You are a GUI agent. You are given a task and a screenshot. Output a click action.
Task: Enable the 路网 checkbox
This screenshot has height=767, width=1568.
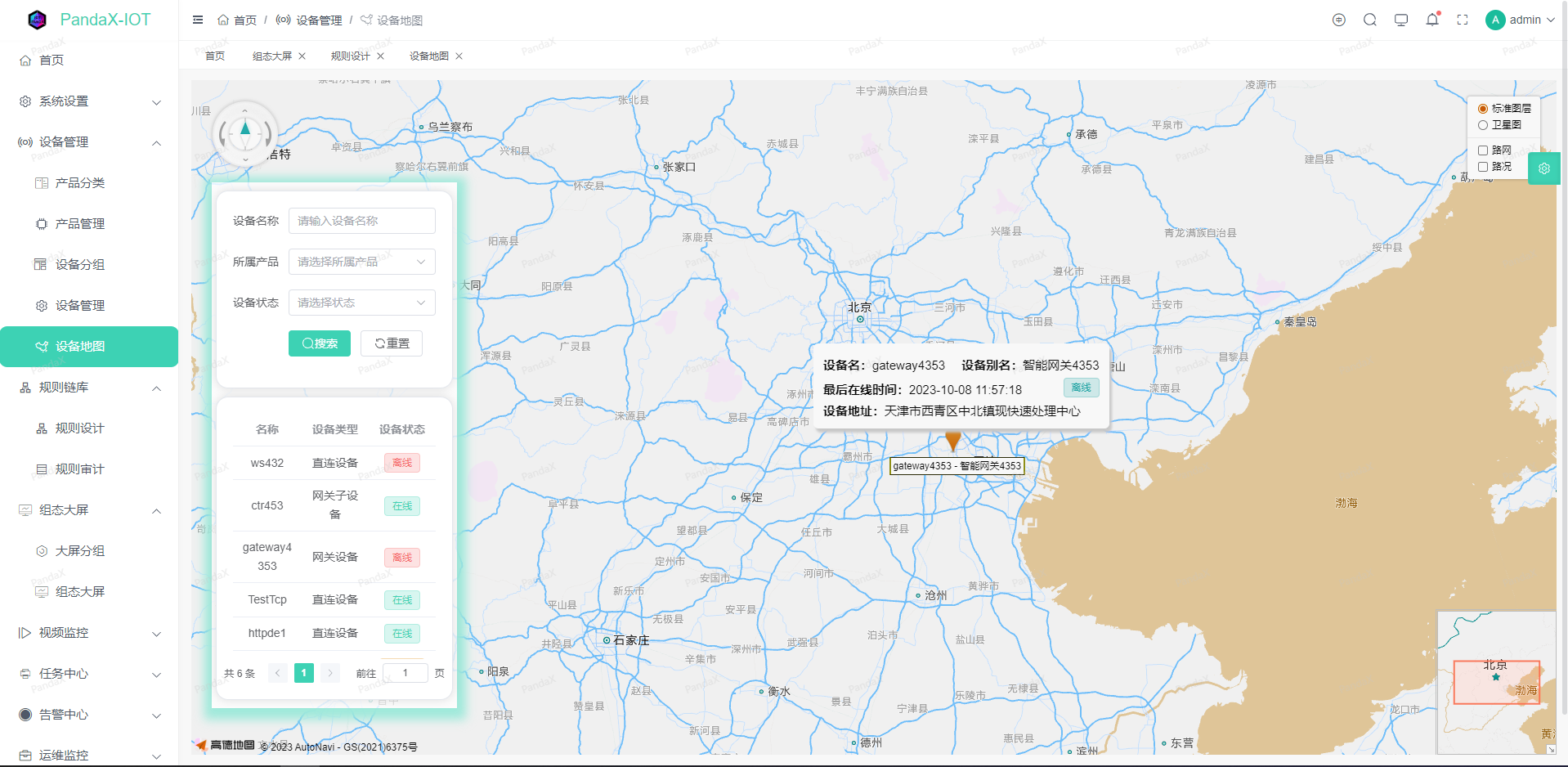click(x=1483, y=150)
